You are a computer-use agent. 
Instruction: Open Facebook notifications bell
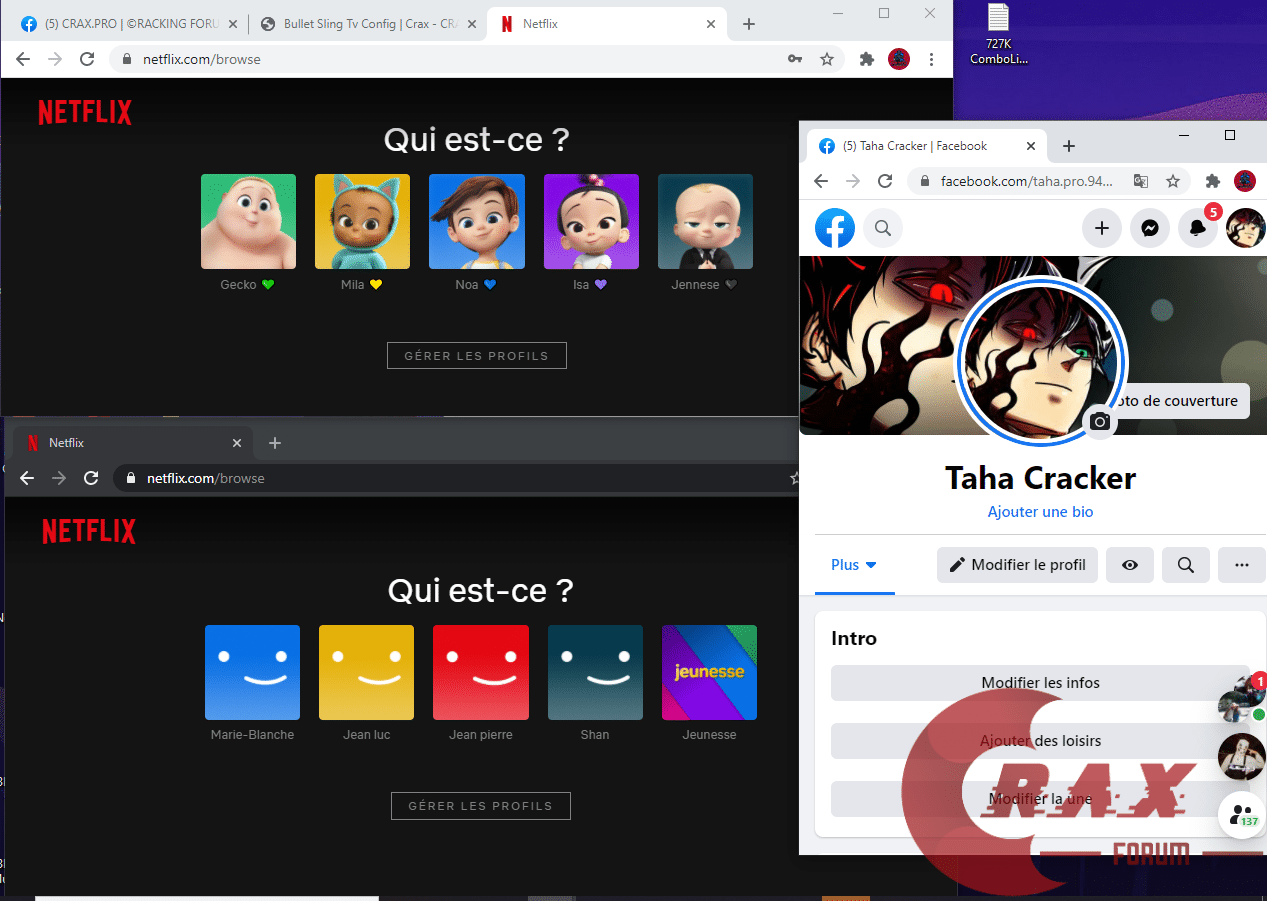point(1198,228)
